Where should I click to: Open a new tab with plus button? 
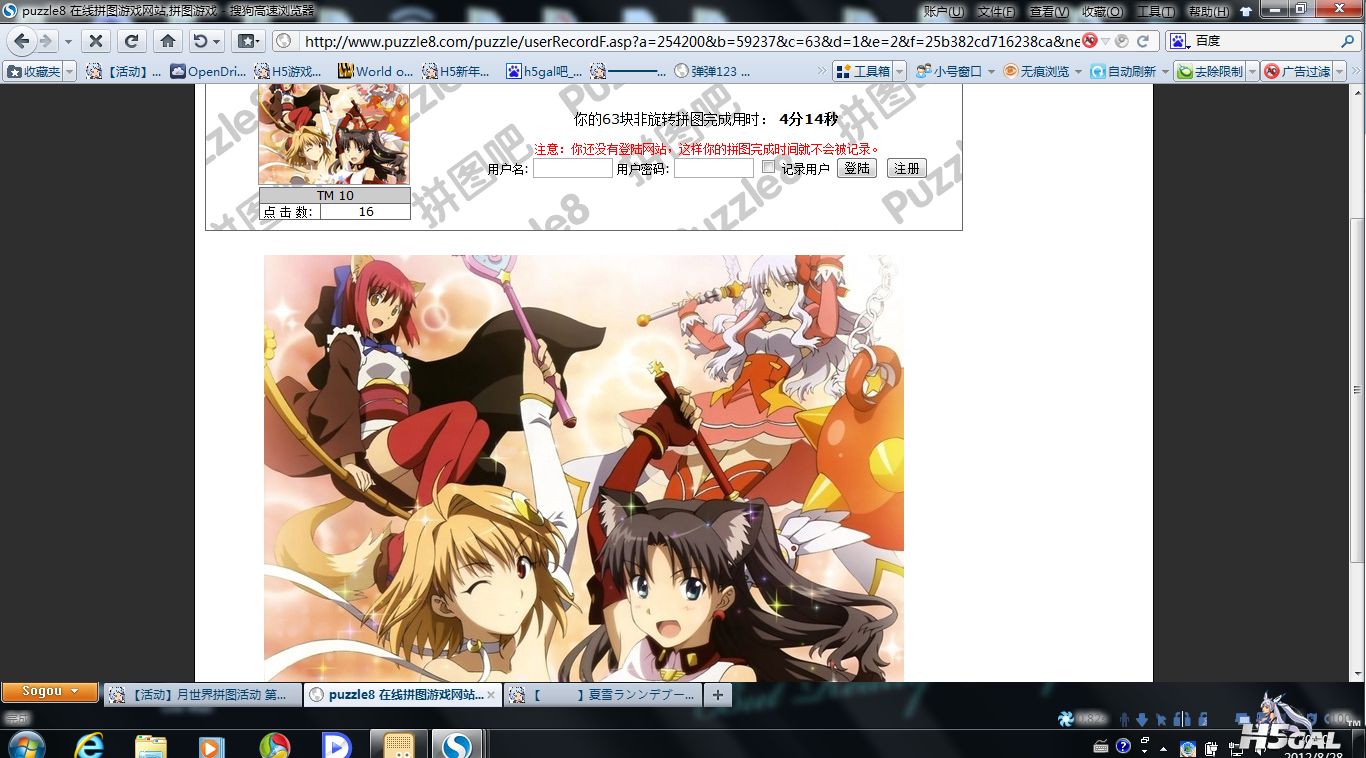718,694
